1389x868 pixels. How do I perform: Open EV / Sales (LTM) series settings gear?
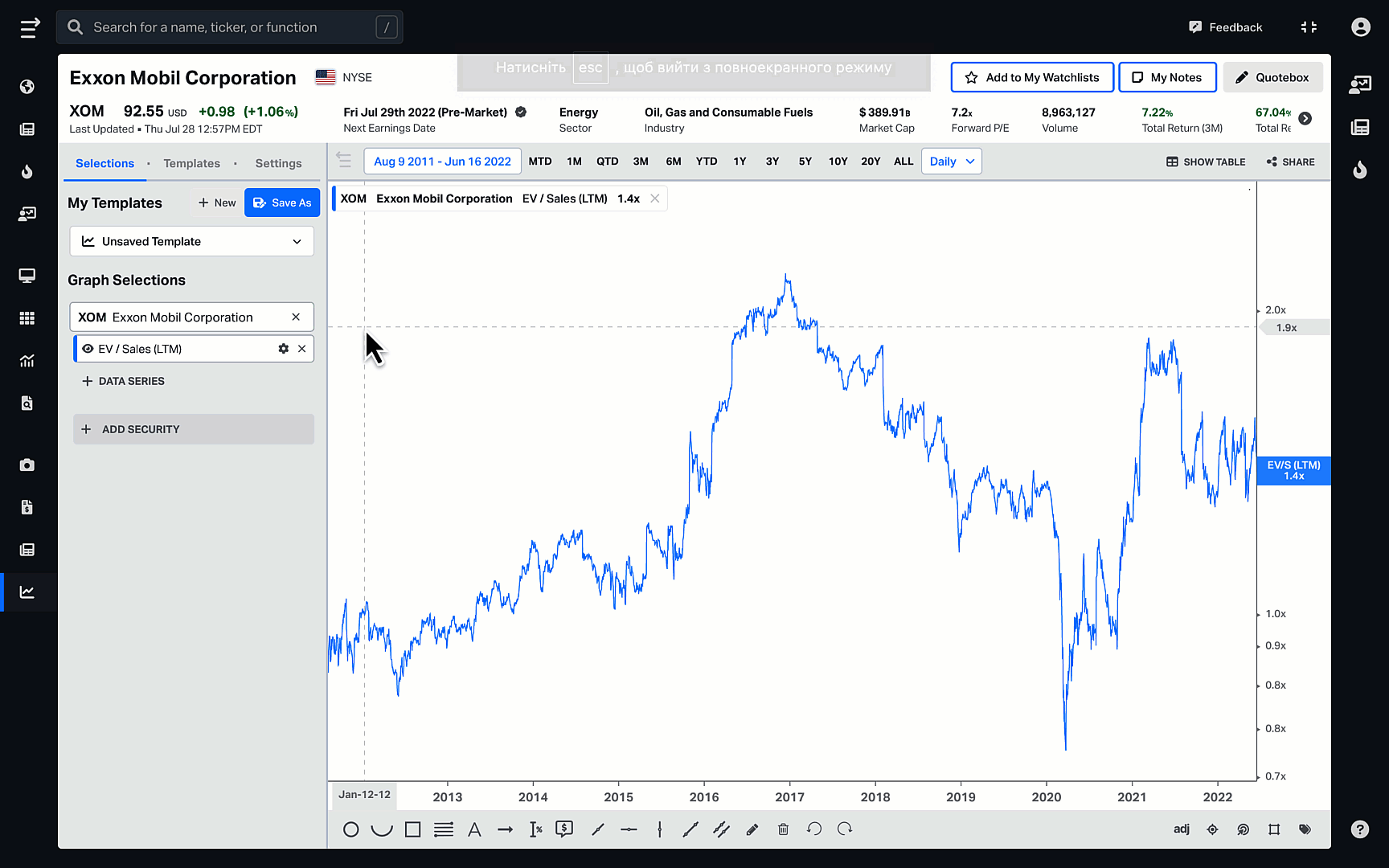click(283, 349)
